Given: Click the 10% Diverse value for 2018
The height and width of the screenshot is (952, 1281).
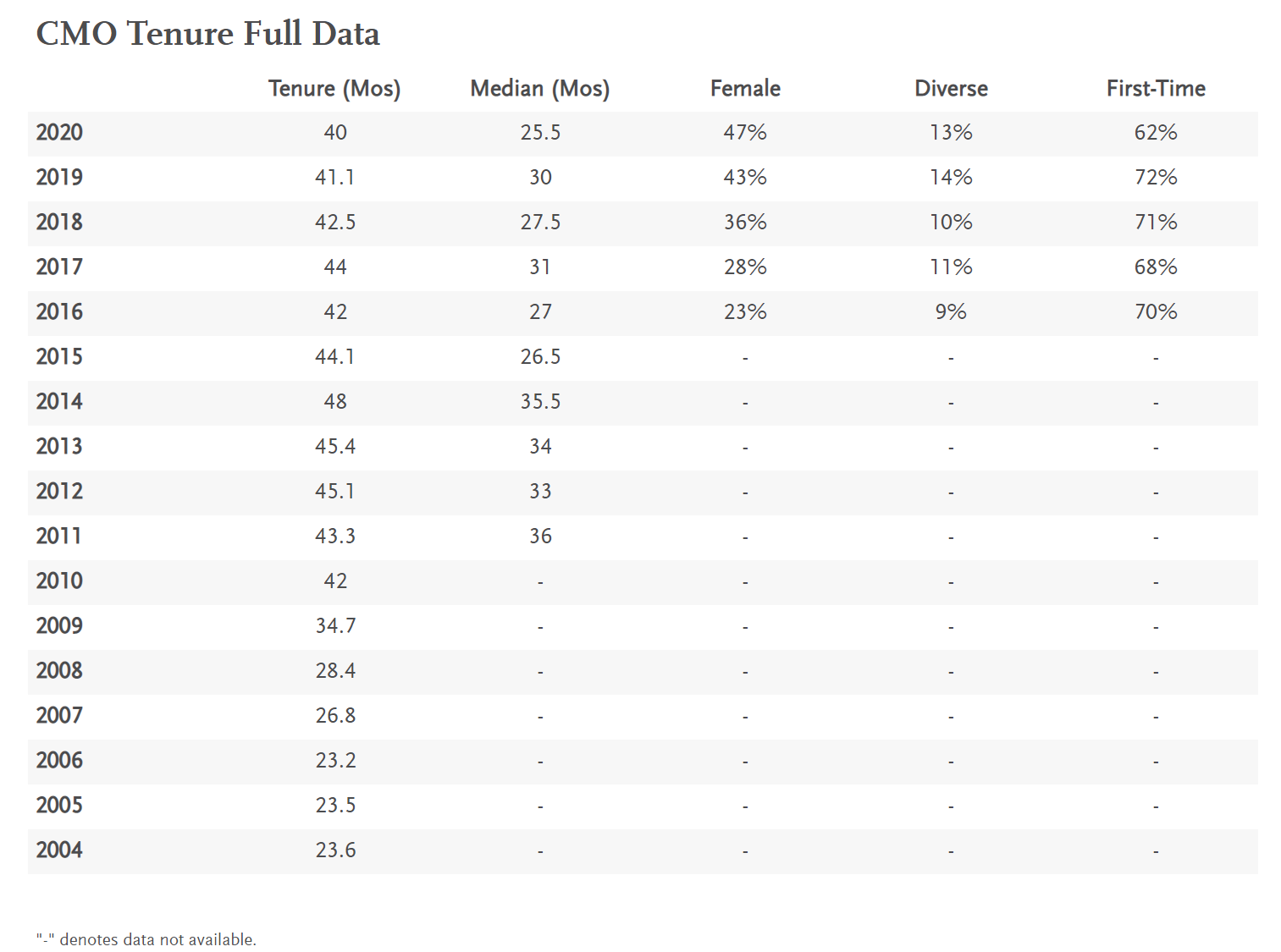Looking at the screenshot, I should coord(951,223).
